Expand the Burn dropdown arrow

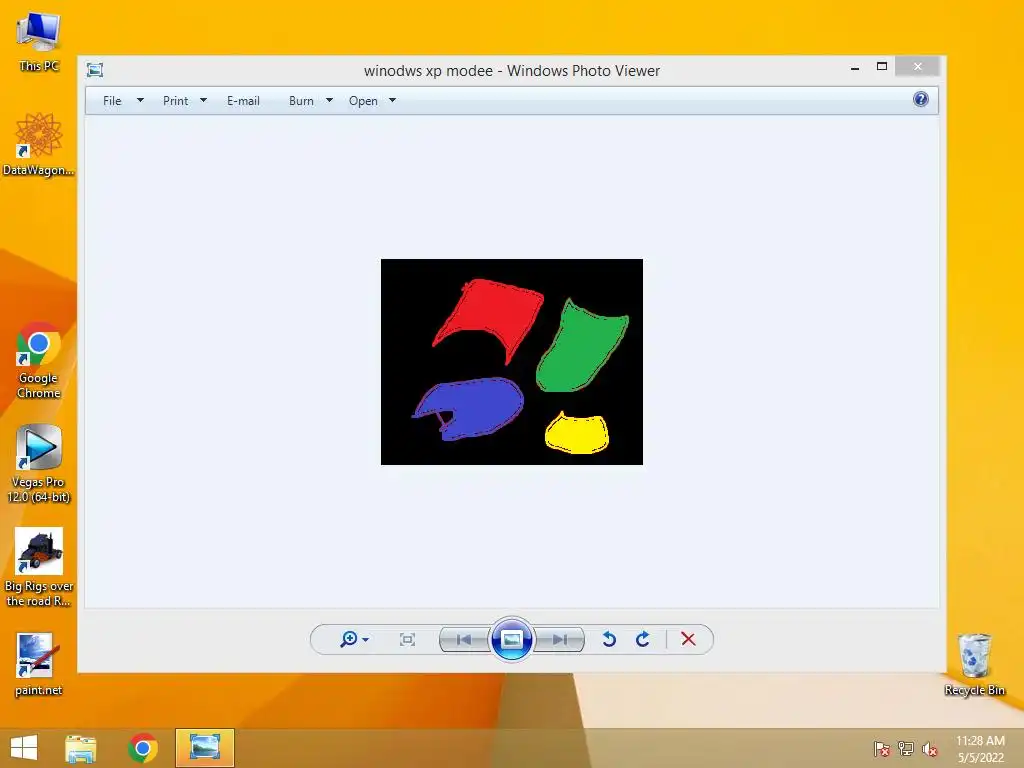[x=329, y=101]
